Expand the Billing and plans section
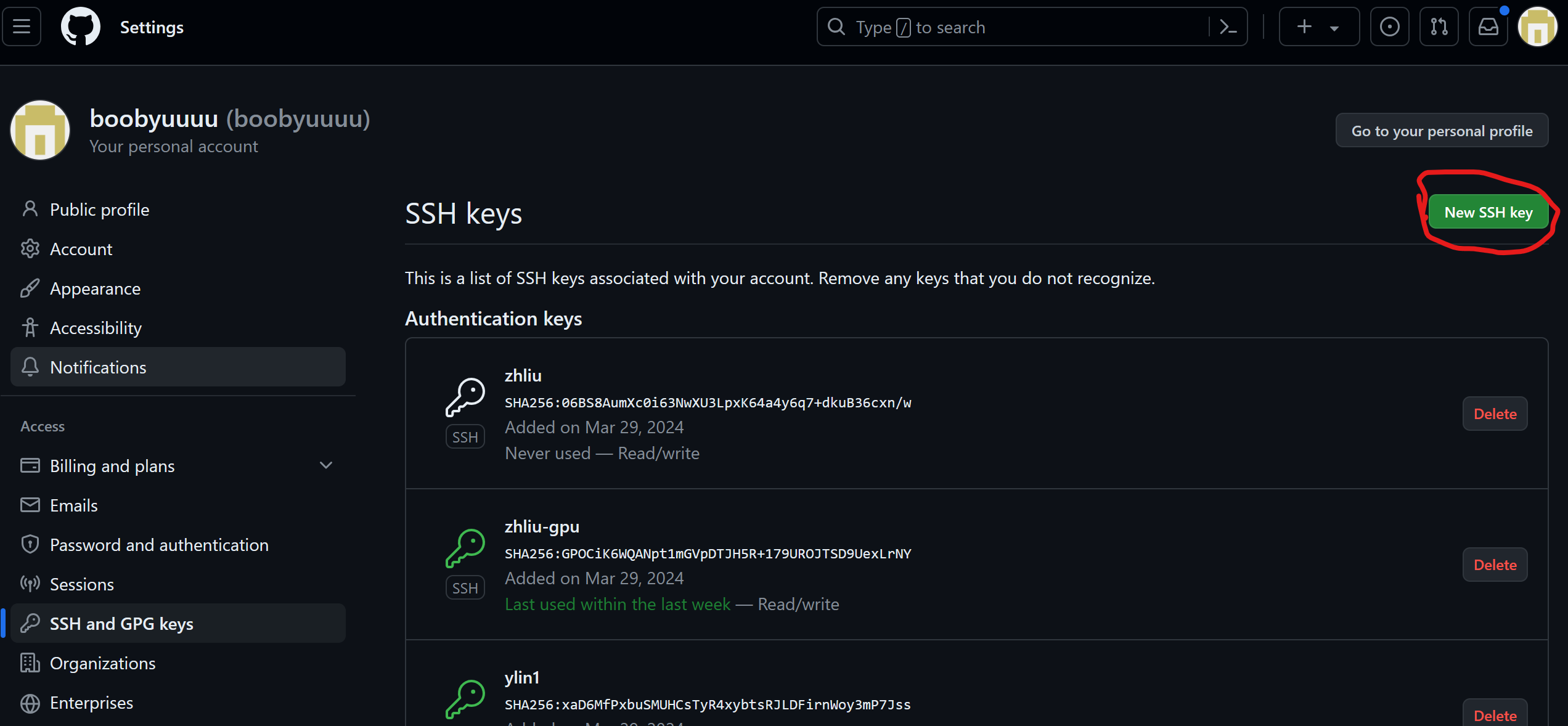The image size is (1568, 726). (x=178, y=466)
